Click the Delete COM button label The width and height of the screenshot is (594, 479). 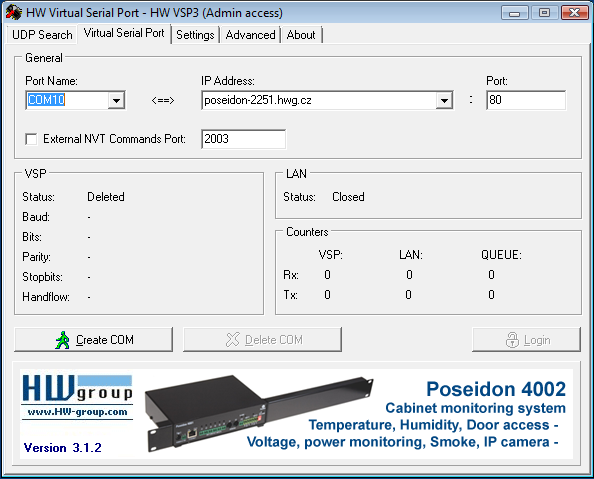pyautogui.click(x=274, y=340)
